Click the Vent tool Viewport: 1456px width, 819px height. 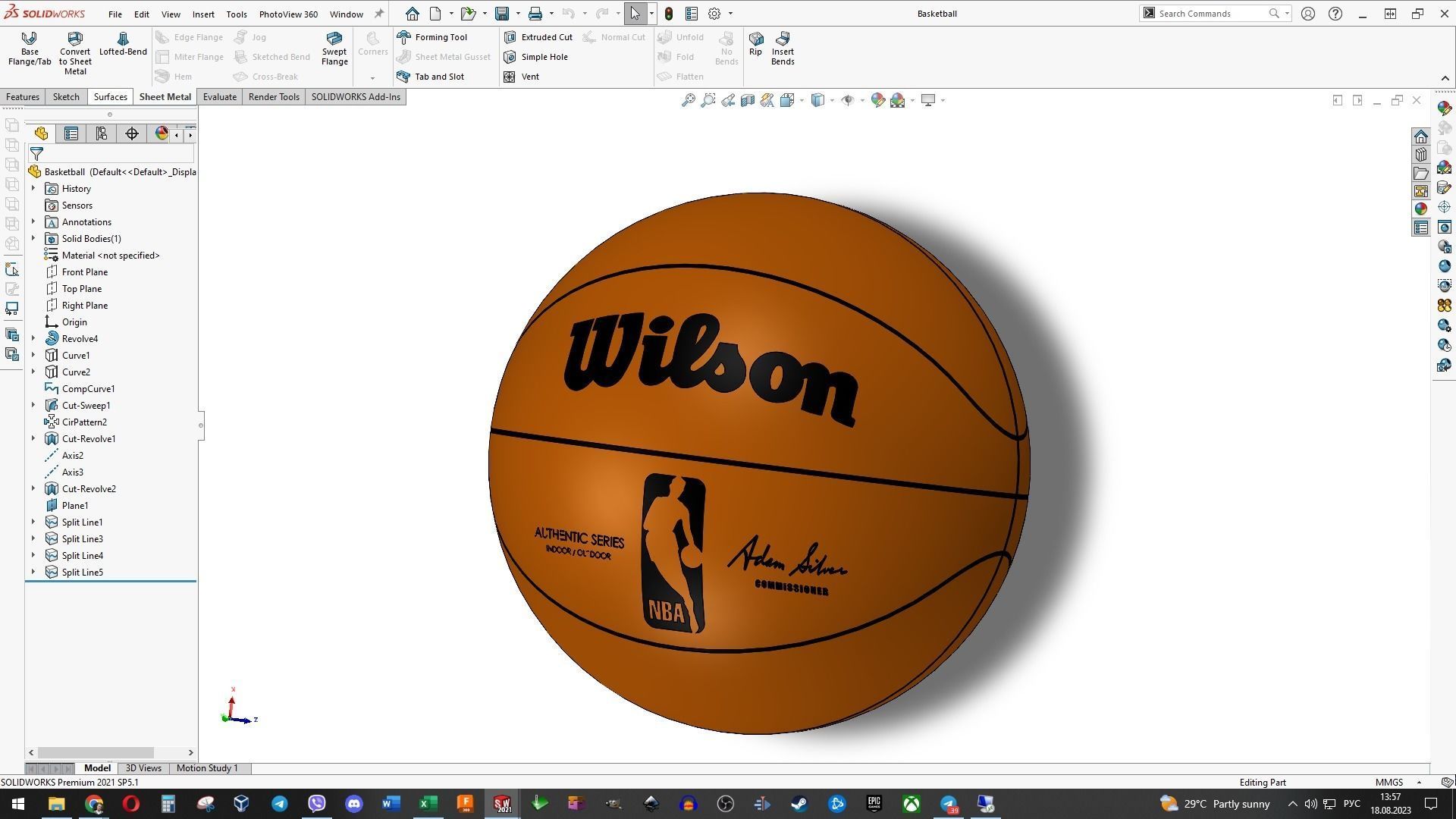pyautogui.click(x=521, y=77)
